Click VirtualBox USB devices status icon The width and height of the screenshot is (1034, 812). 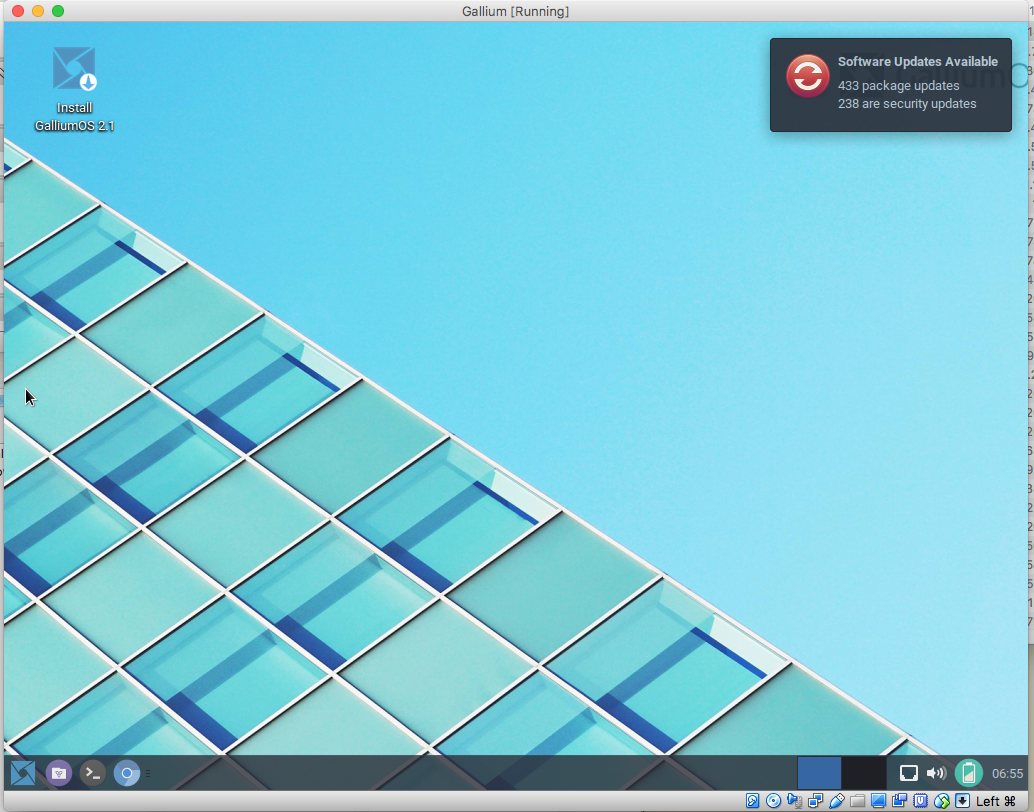tap(837, 801)
